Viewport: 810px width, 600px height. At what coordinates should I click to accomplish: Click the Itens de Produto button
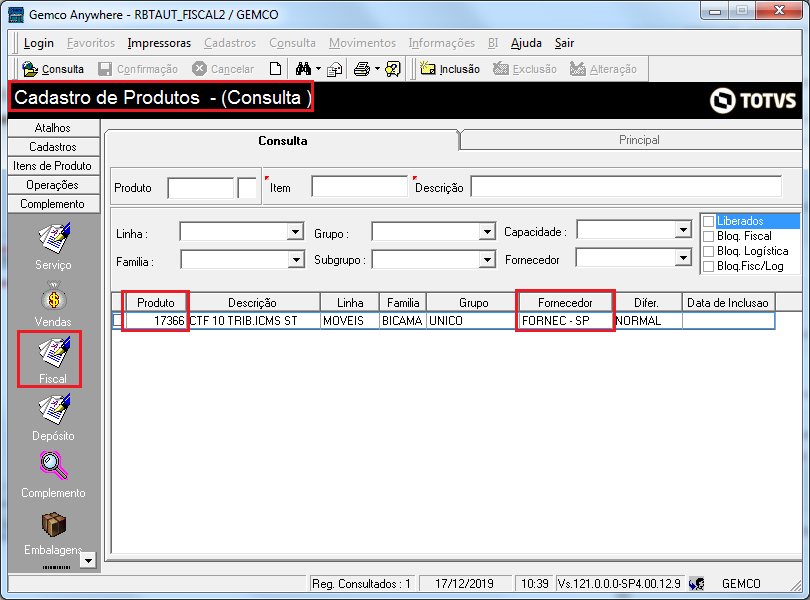coord(53,166)
